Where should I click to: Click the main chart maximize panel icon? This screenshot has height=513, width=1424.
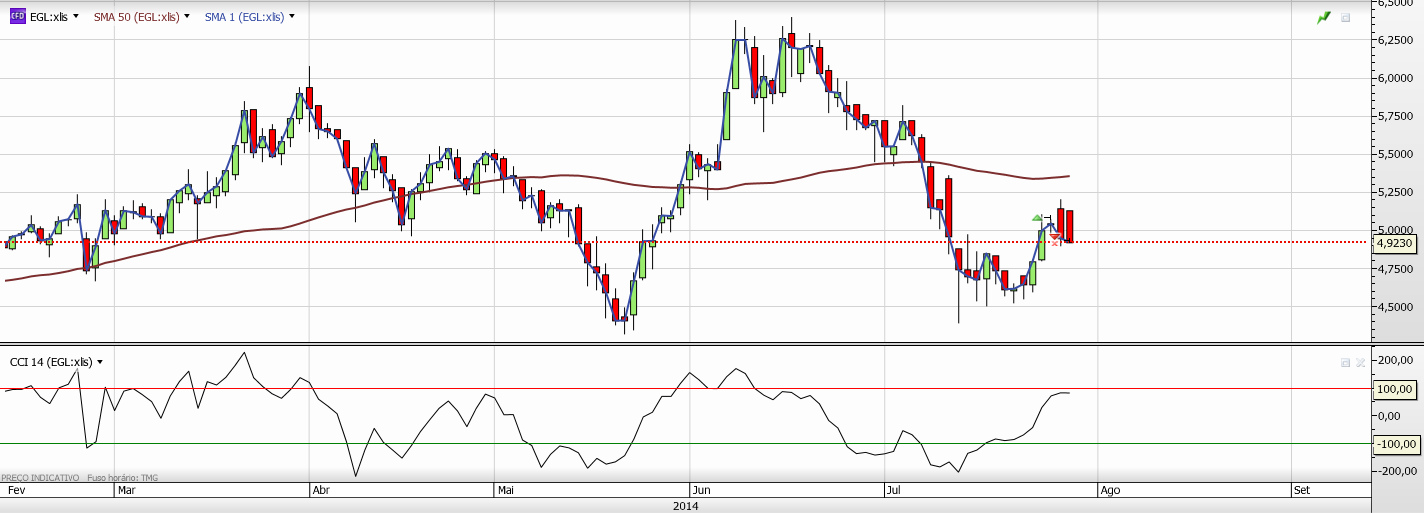click(x=1345, y=17)
